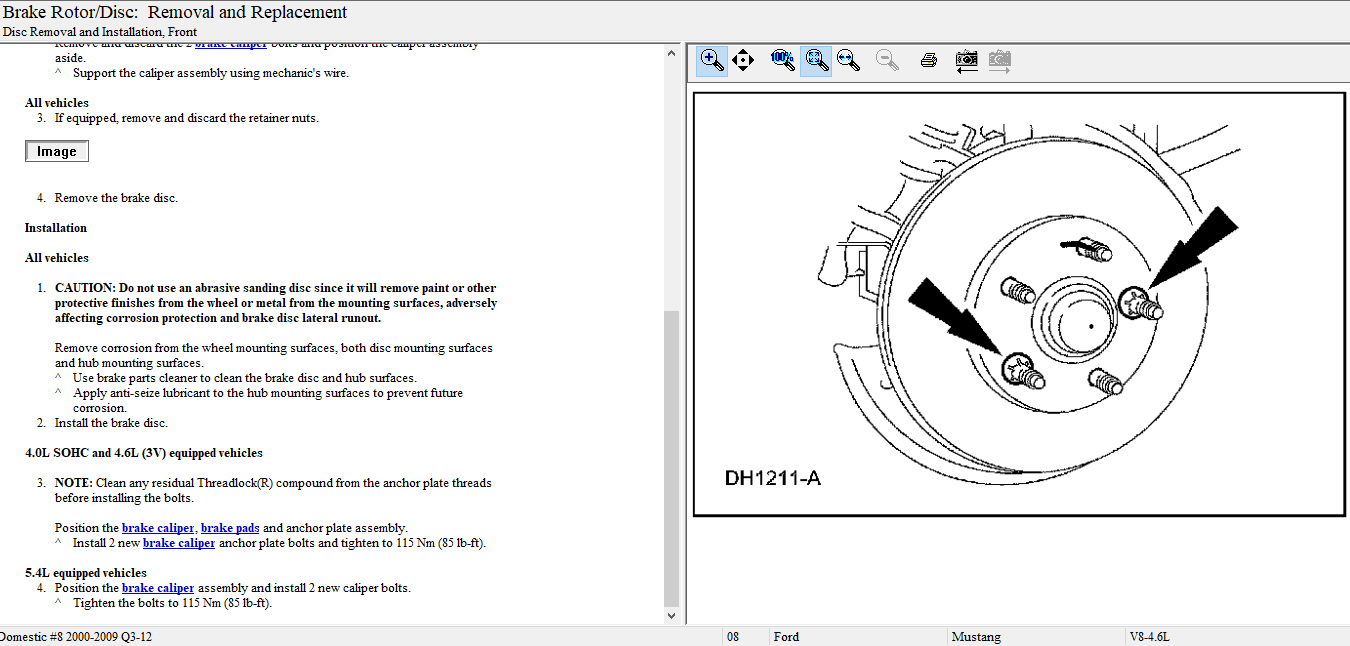The width and height of the screenshot is (1350, 646).
Task: Click brake caliper link beside brake pads
Action: 158,528
